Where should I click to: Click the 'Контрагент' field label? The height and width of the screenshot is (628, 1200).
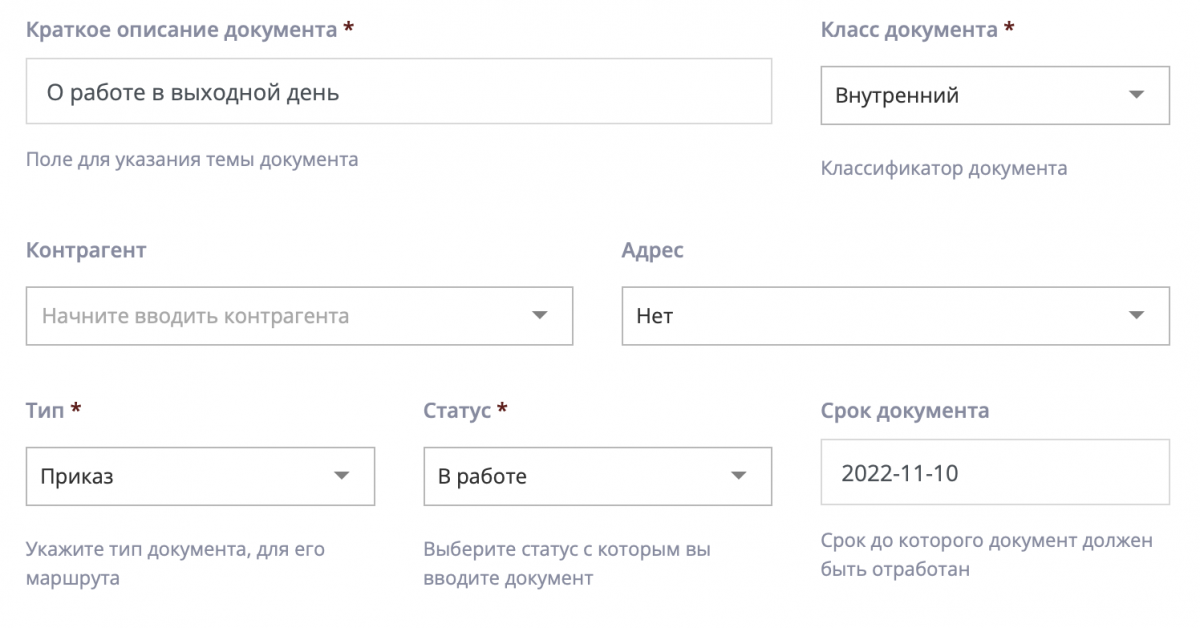(86, 250)
